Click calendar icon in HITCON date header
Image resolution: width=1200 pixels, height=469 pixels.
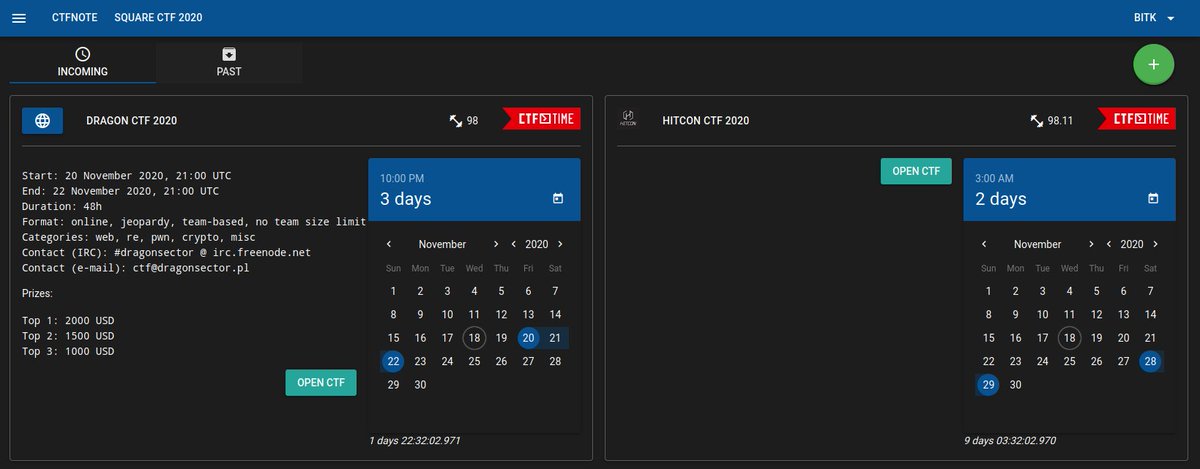pyautogui.click(x=1153, y=199)
